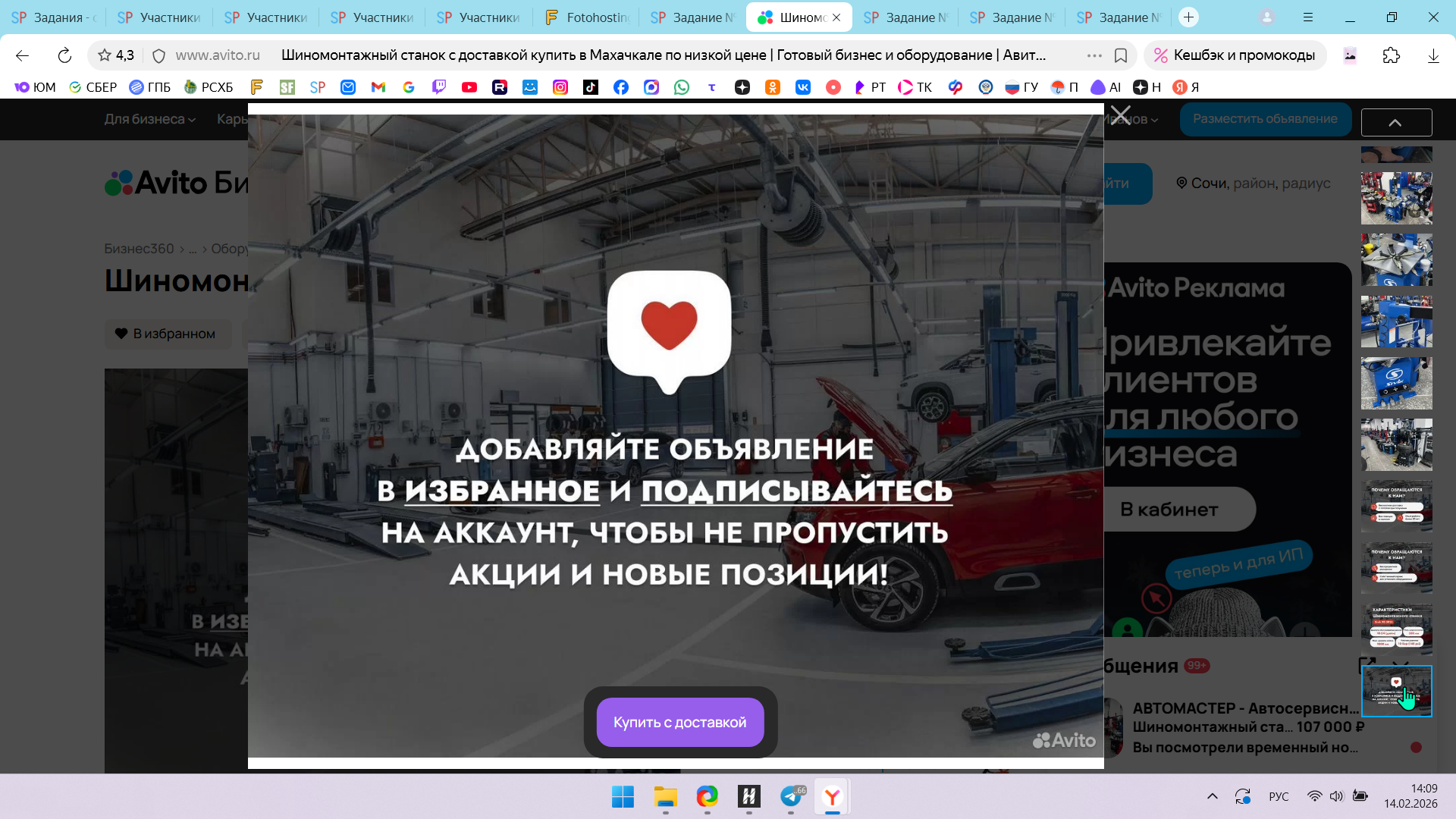Toggle volume from the system tray
The height and width of the screenshot is (819, 1456).
(1336, 796)
